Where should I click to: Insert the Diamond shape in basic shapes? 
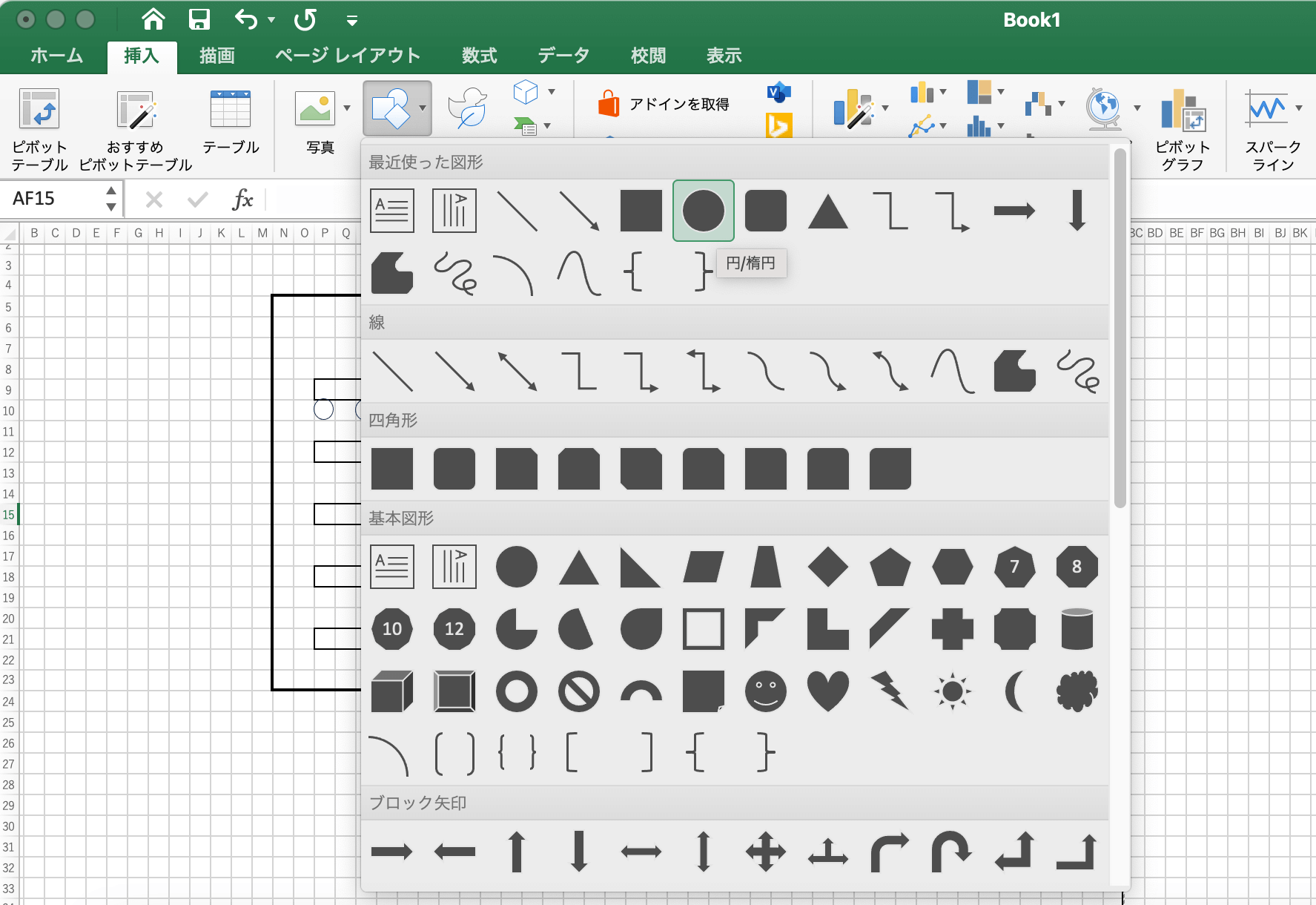tap(827, 567)
